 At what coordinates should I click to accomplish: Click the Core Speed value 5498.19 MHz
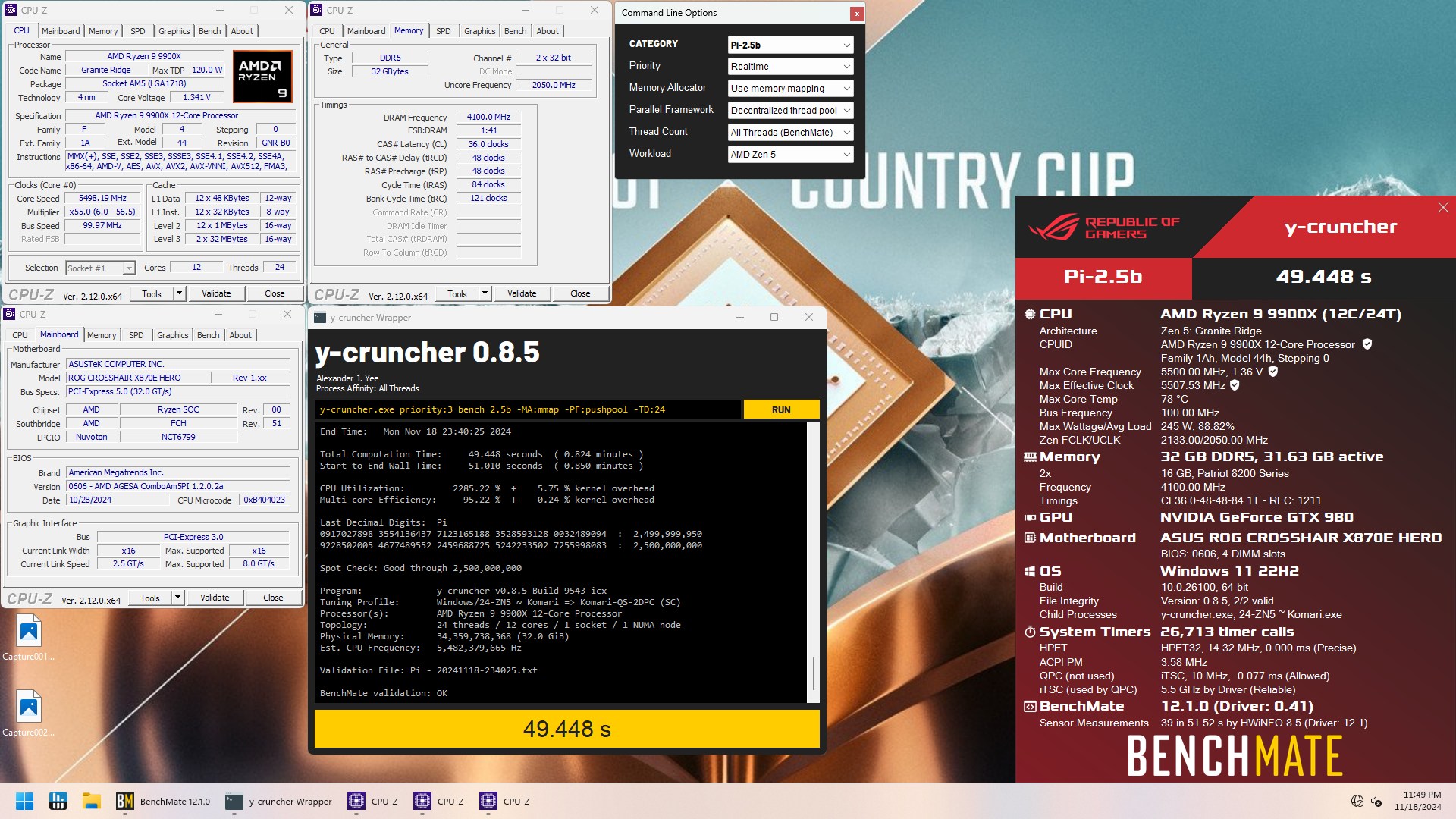point(103,198)
